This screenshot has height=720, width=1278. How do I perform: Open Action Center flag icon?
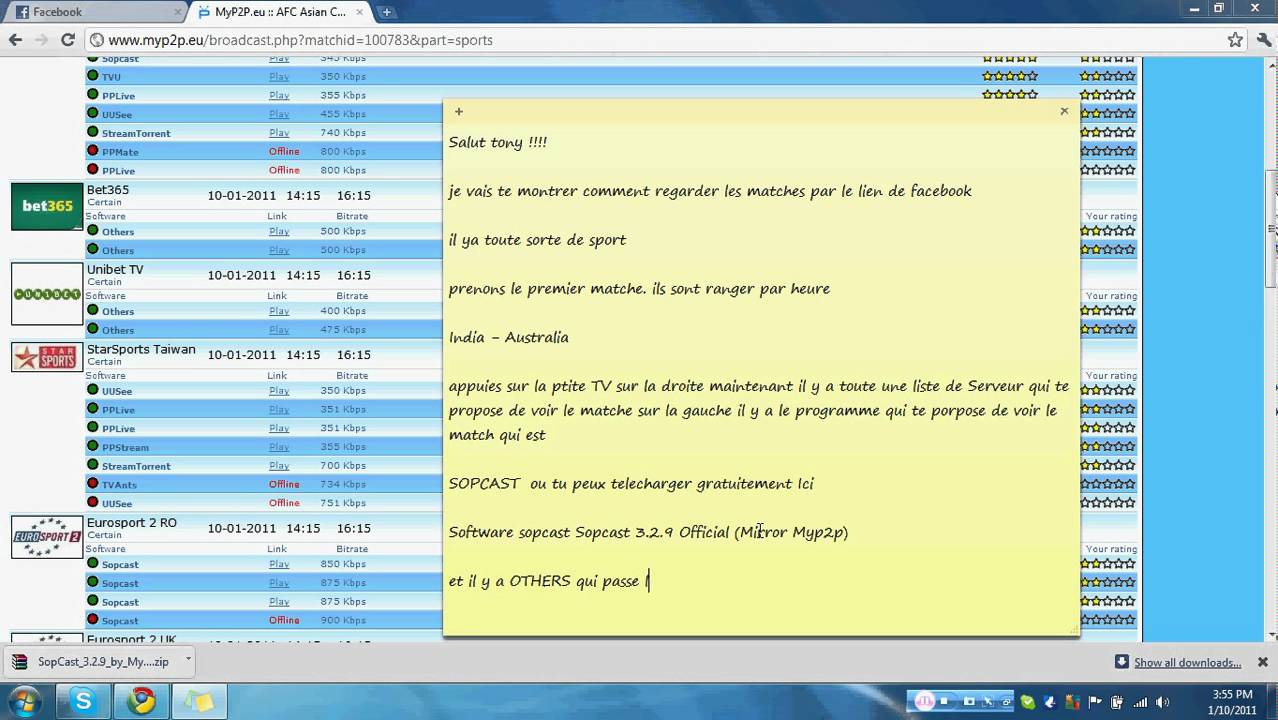point(1095,702)
